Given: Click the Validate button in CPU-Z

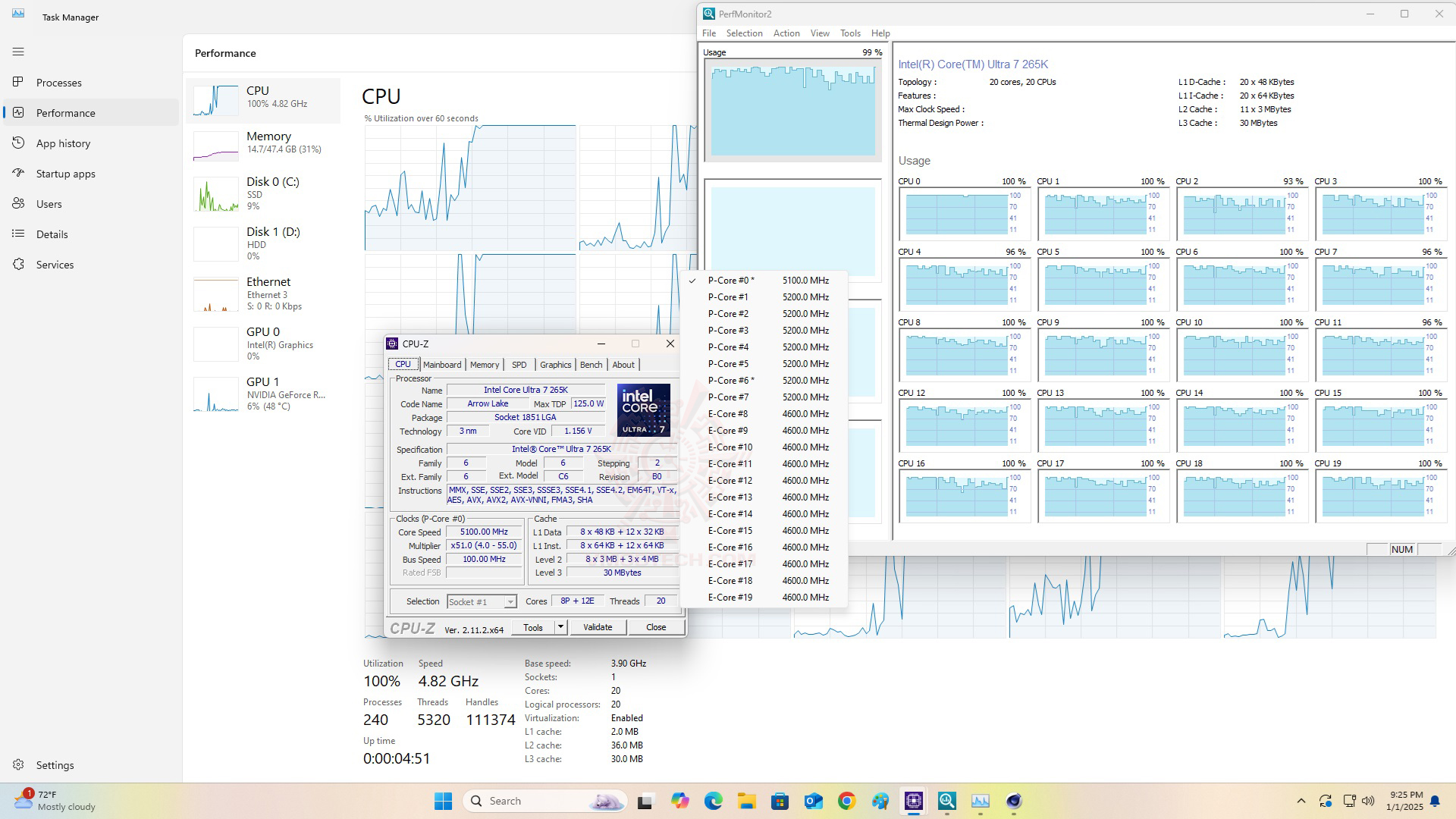Looking at the screenshot, I should (x=597, y=627).
